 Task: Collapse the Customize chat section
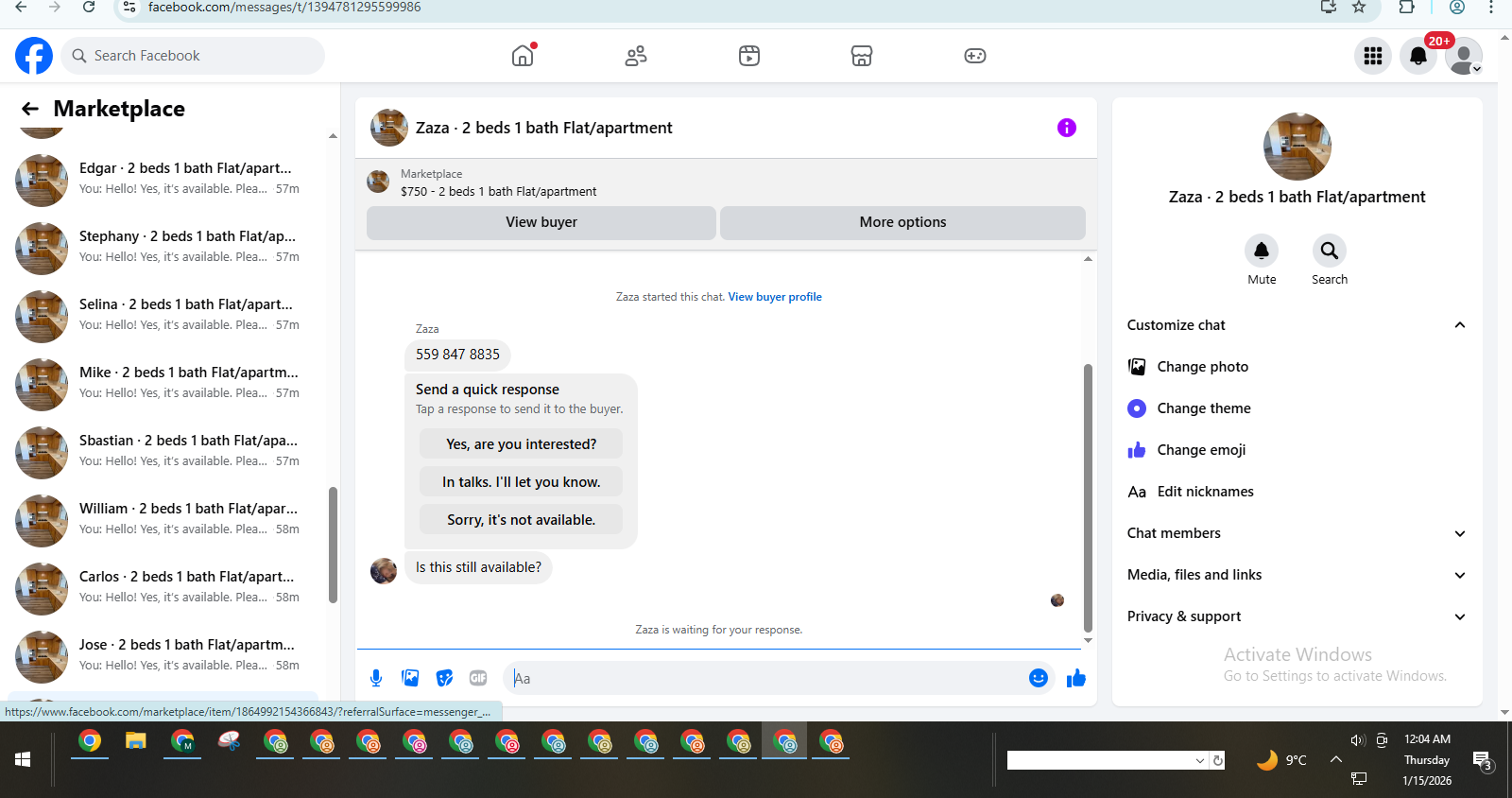tap(1297, 325)
